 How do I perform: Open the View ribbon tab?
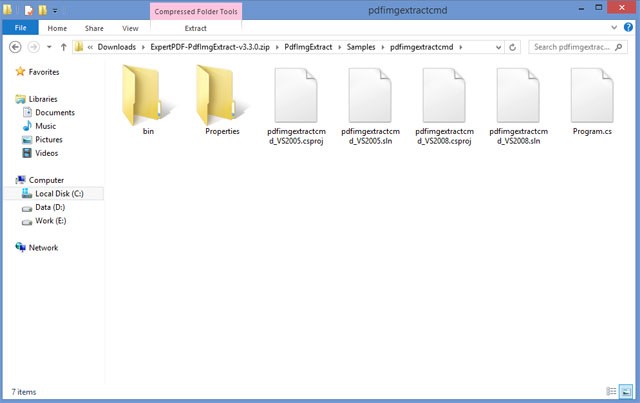pos(130,28)
